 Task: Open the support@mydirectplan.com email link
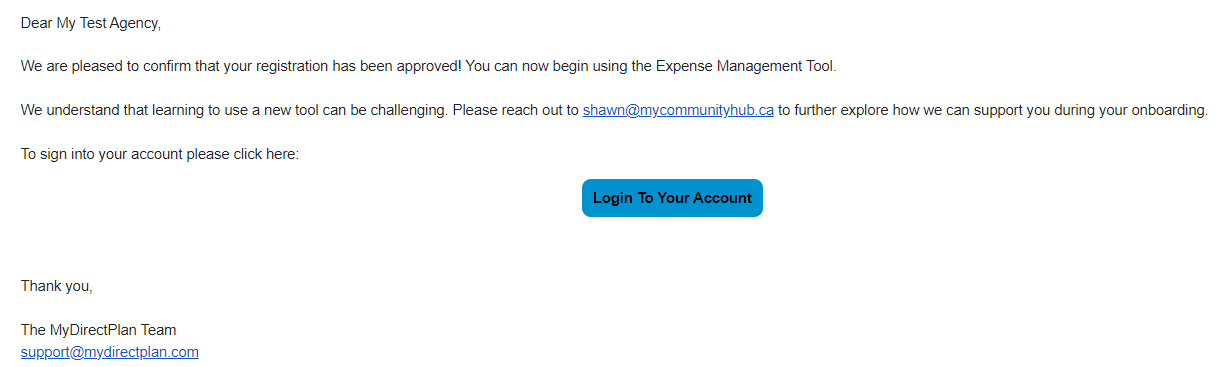(x=110, y=352)
